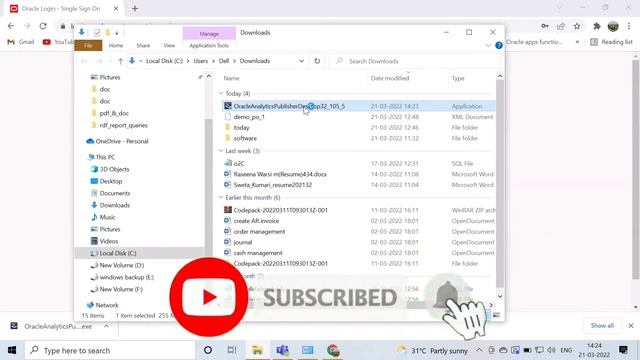Screen dimensions: 640x360
Task: Open rdf_report_queries quick access folder
Action: pyautogui.click(x=123, y=125)
